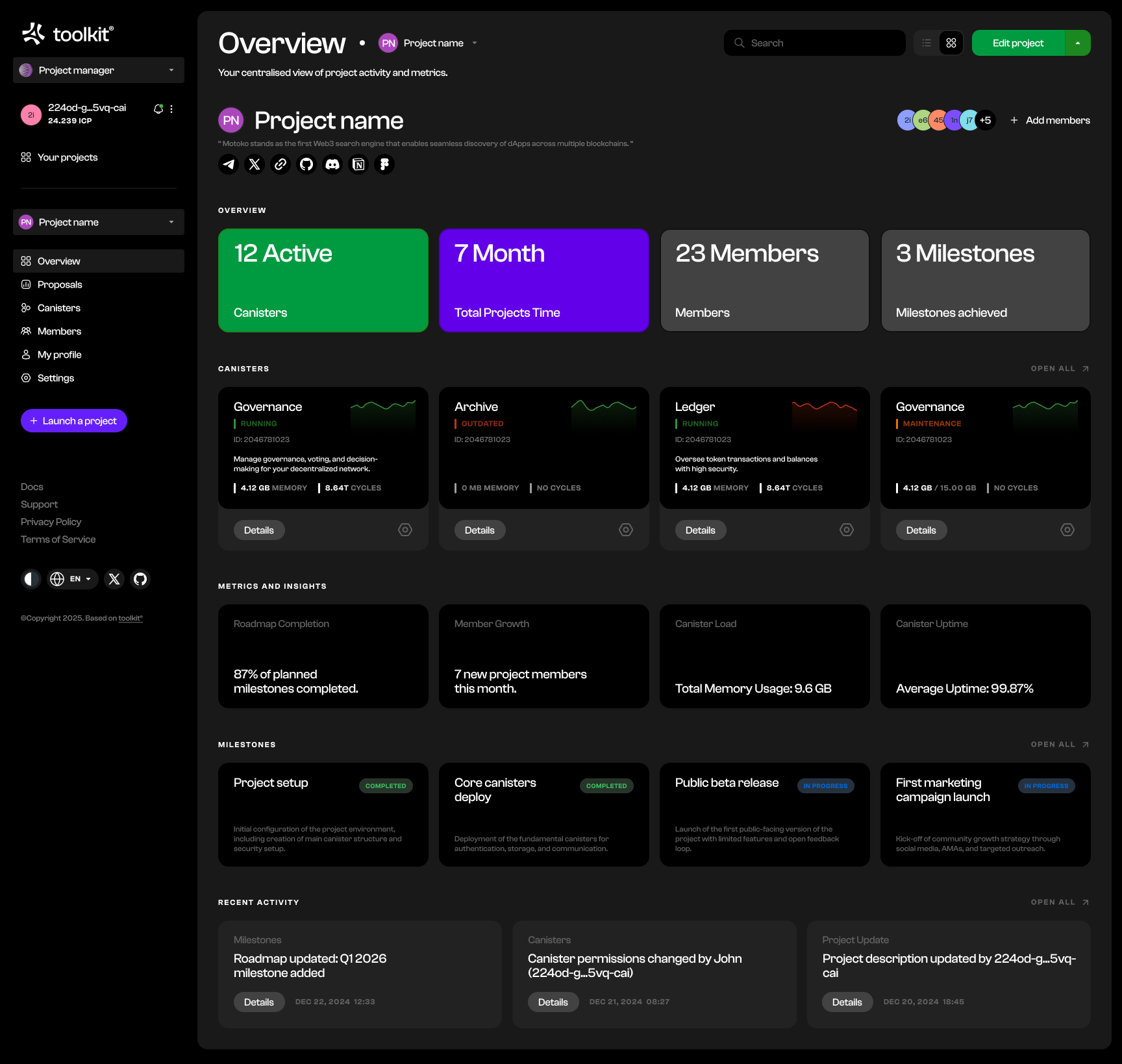Open the project's Discord server icon

tap(332, 164)
